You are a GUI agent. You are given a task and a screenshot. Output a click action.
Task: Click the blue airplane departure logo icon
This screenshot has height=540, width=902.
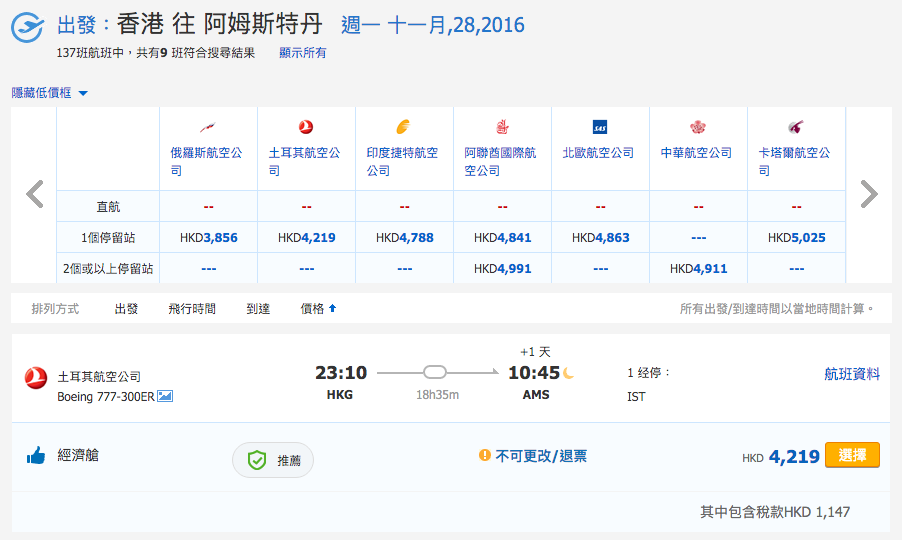pyautogui.click(x=27, y=26)
